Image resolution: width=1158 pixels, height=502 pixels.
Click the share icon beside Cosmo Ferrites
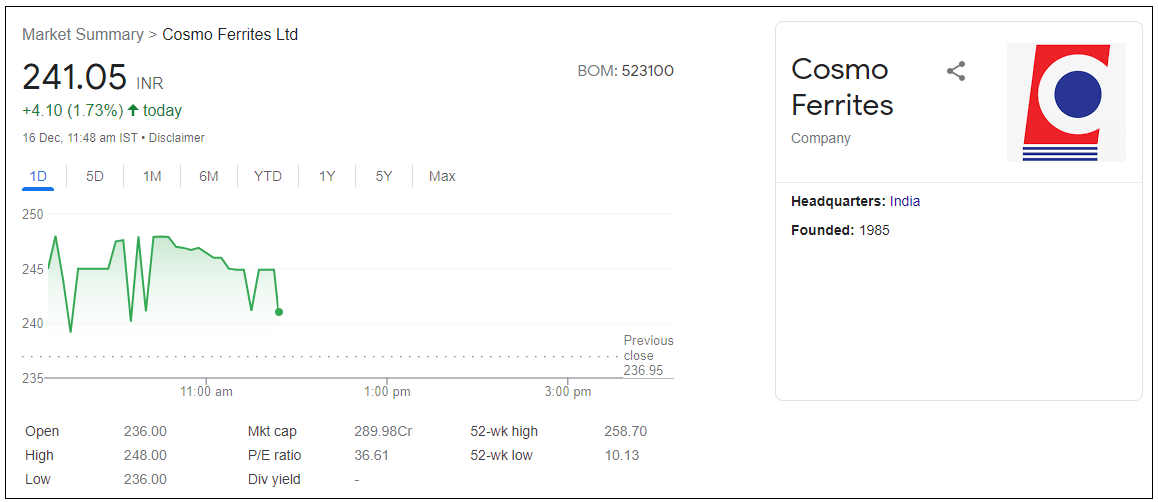click(956, 71)
